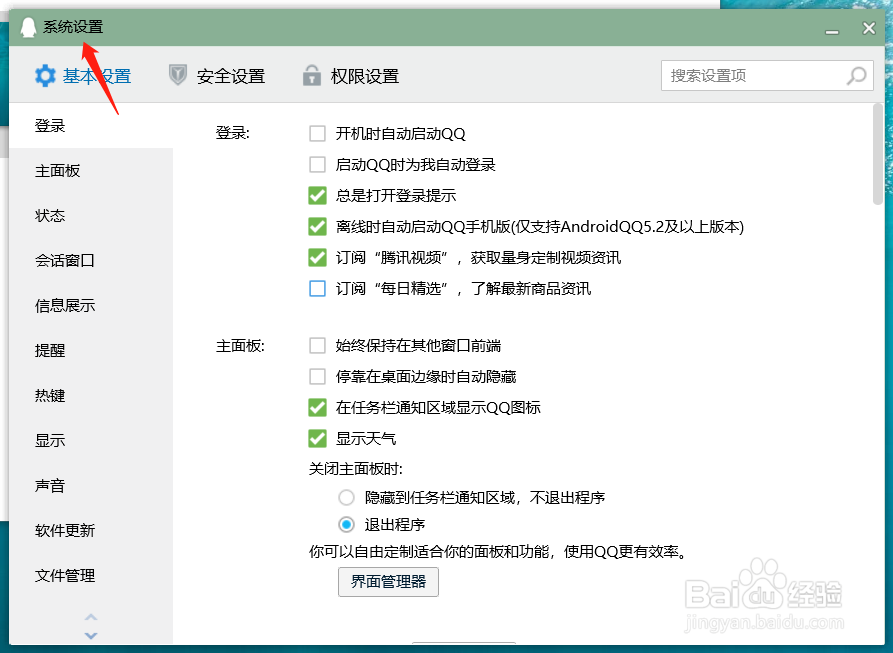893x653 pixels.
Task: Go to 热键 sidebar item
Action: 91,396
